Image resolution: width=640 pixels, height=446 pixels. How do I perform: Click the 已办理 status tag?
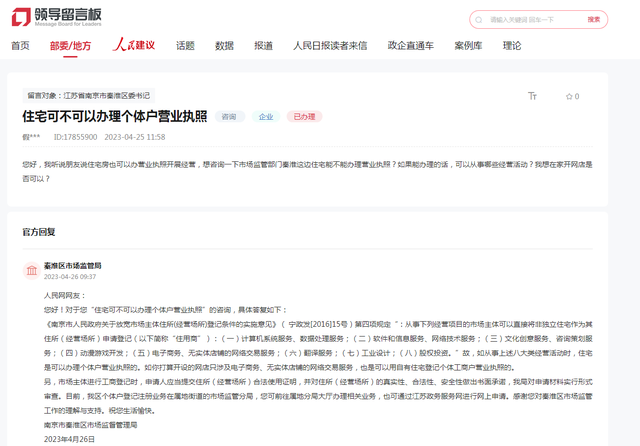pyautogui.click(x=304, y=117)
